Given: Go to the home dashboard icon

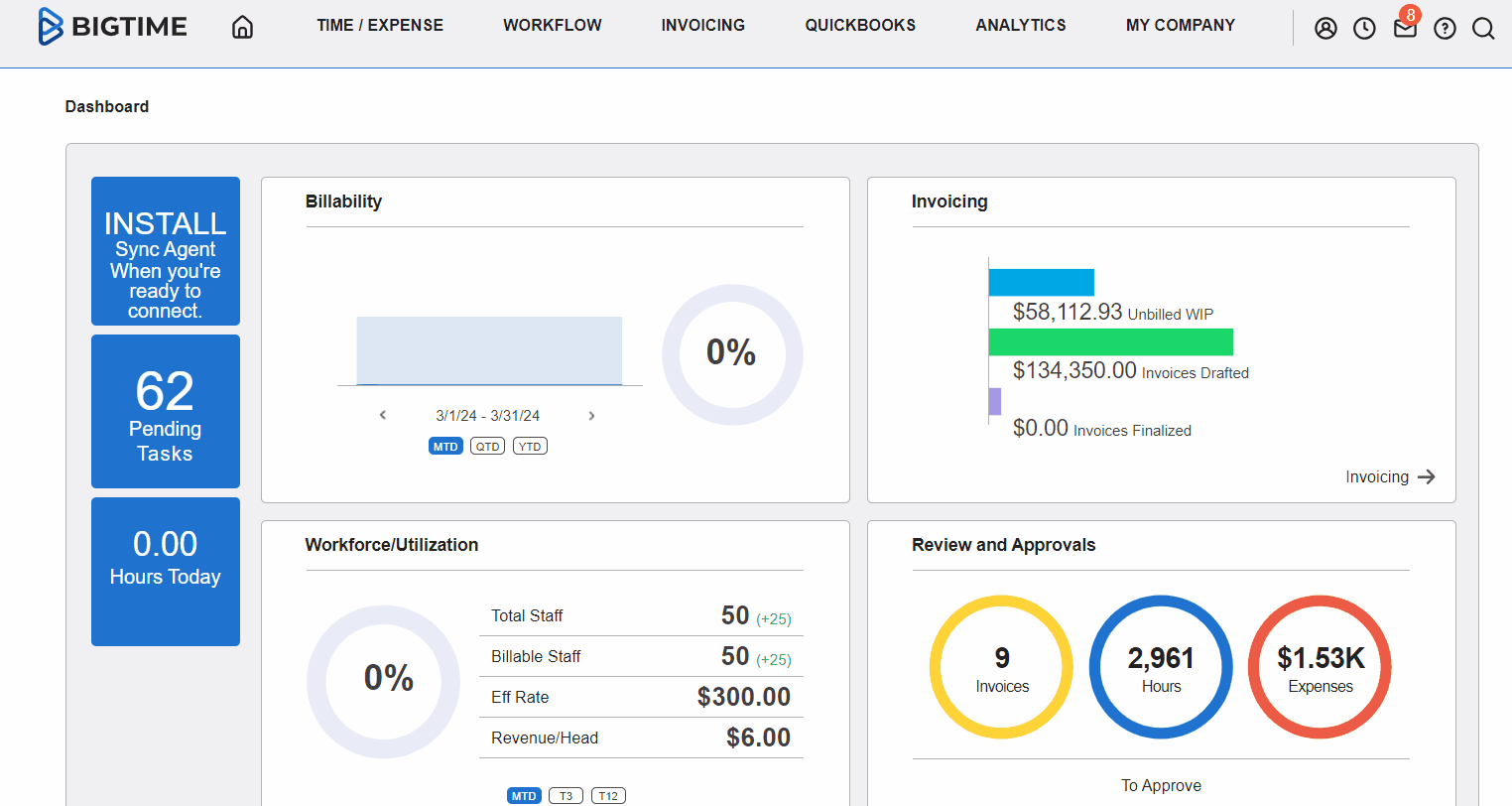Looking at the screenshot, I should click(x=242, y=27).
